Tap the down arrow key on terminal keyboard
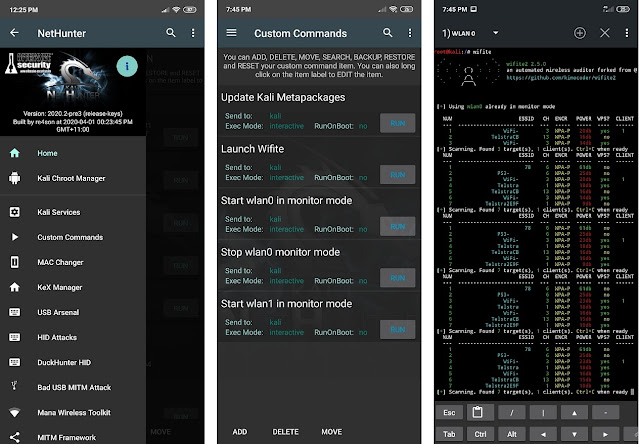The width and height of the screenshot is (639, 444). [x=574, y=435]
